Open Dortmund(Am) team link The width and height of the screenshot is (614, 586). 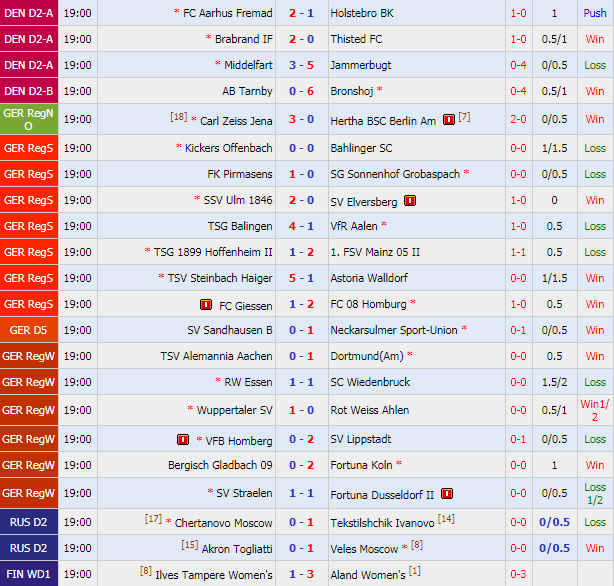(x=367, y=356)
